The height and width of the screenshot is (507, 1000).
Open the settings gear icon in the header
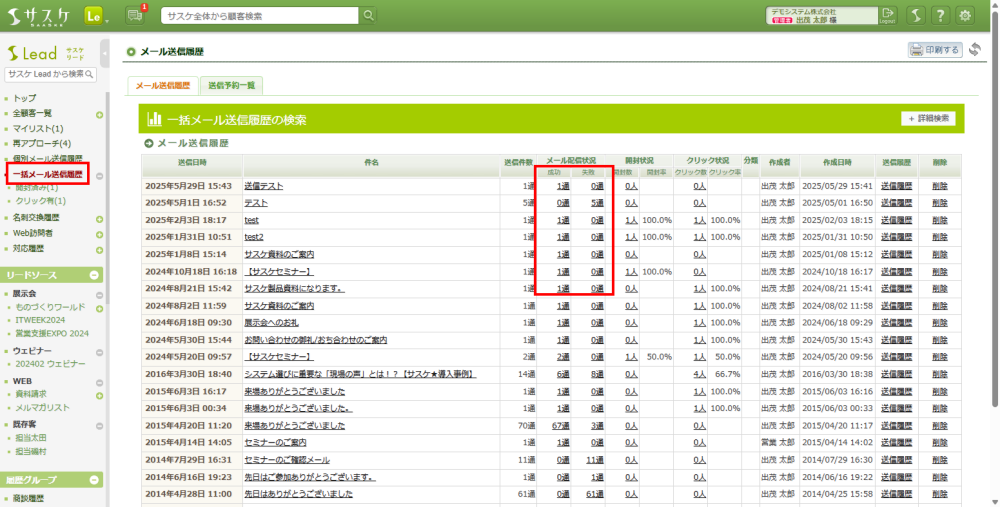[966, 16]
